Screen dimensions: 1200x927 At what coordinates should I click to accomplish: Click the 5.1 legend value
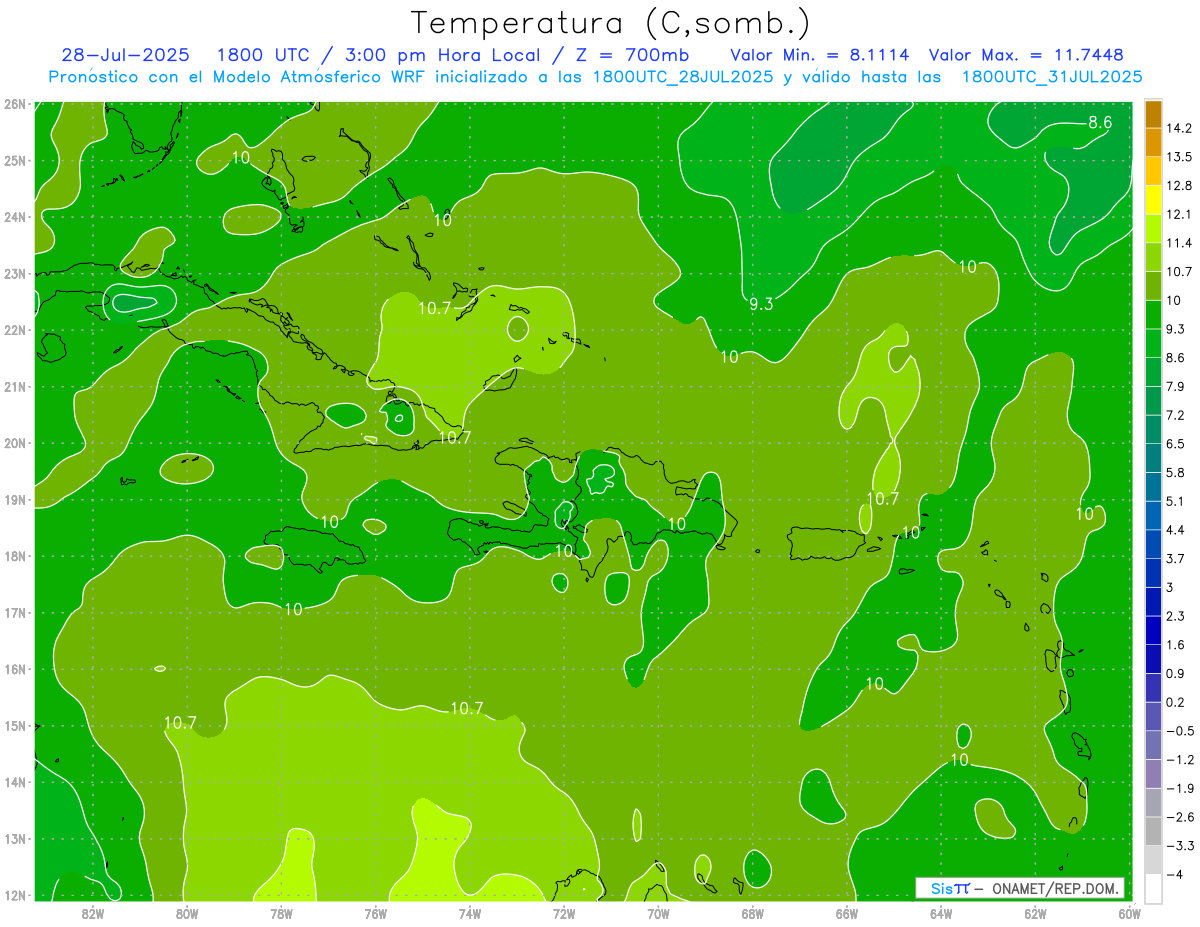coord(1175,501)
